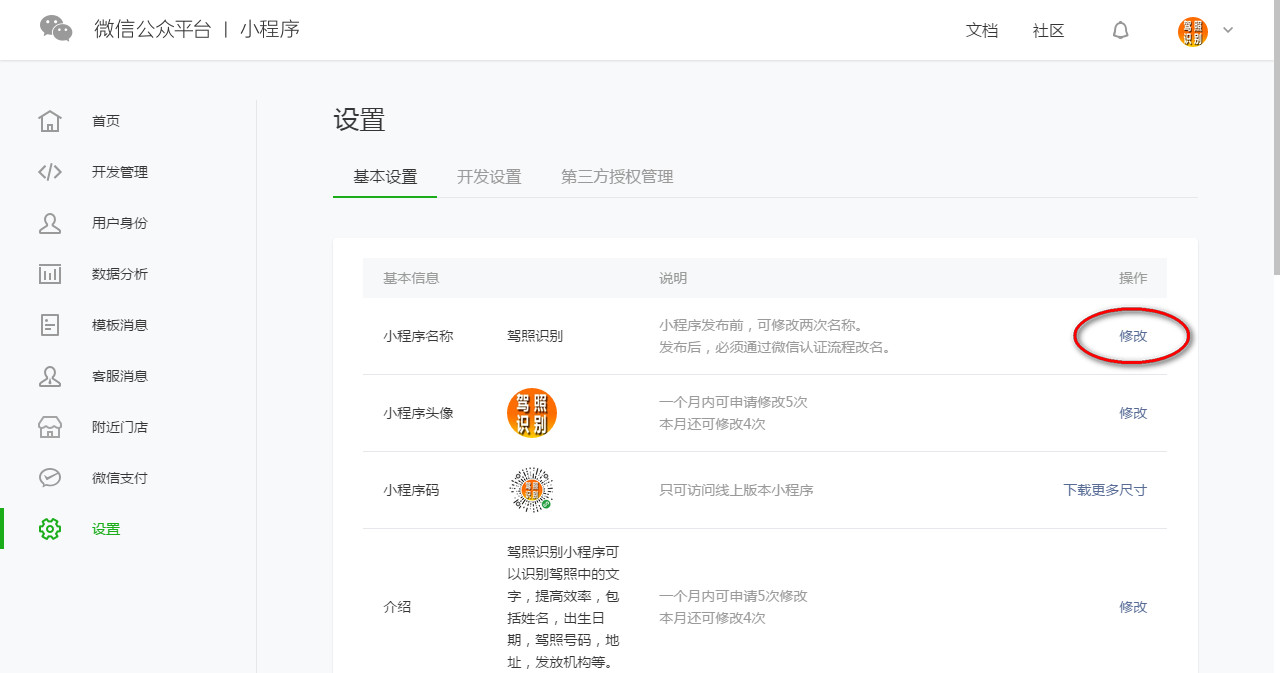Click the 介绍 row label

click(x=397, y=607)
